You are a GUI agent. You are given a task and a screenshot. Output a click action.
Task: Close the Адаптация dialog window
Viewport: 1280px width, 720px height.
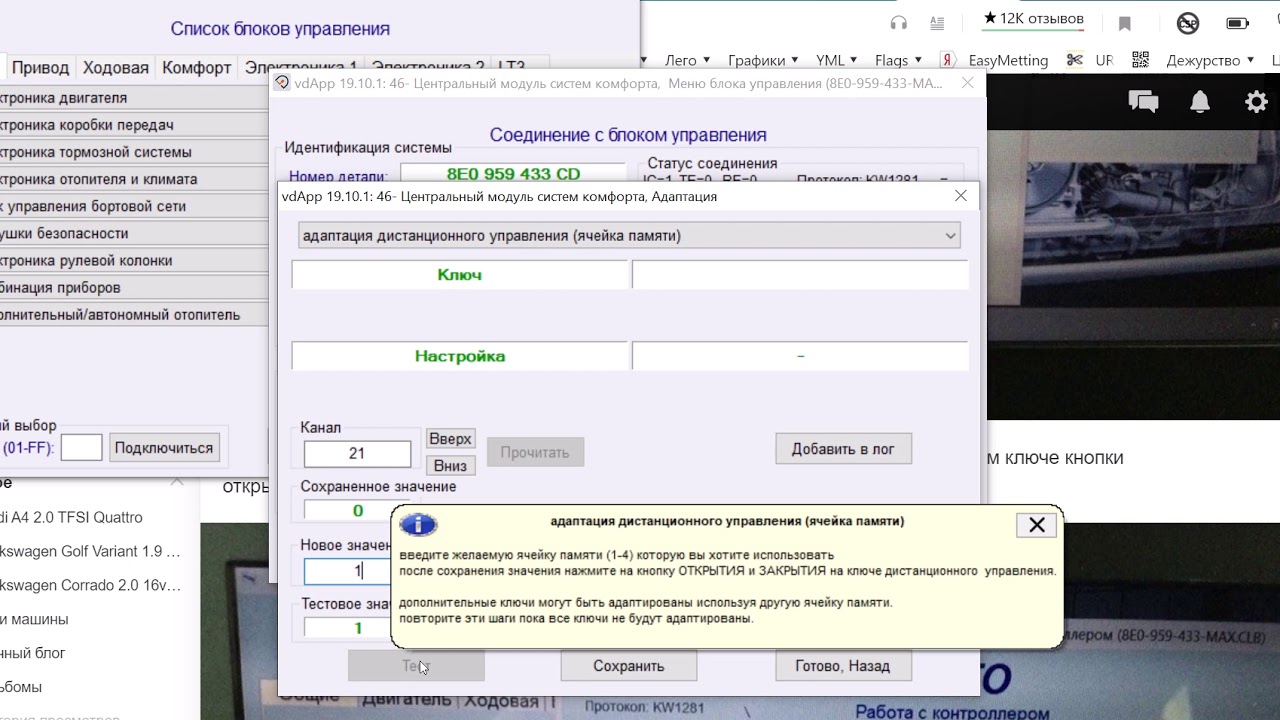[x=961, y=196]
